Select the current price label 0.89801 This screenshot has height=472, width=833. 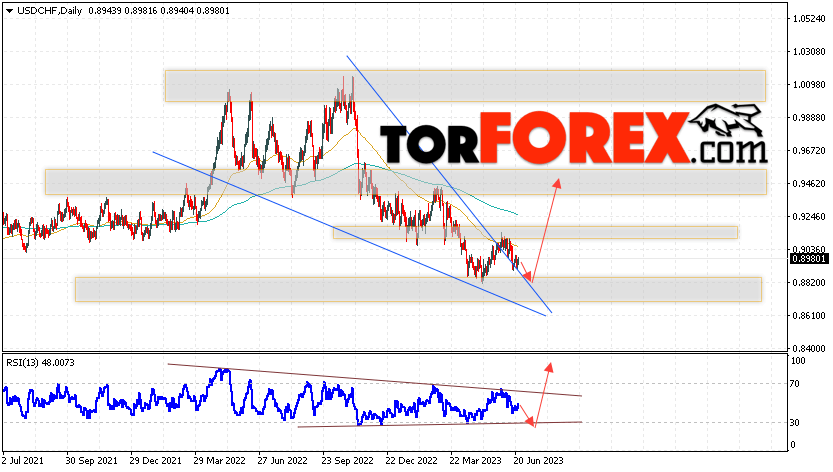click(809, 259)
